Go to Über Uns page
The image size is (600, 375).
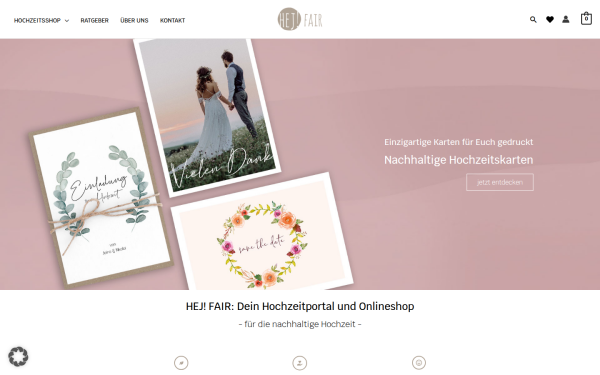(134, 20)
